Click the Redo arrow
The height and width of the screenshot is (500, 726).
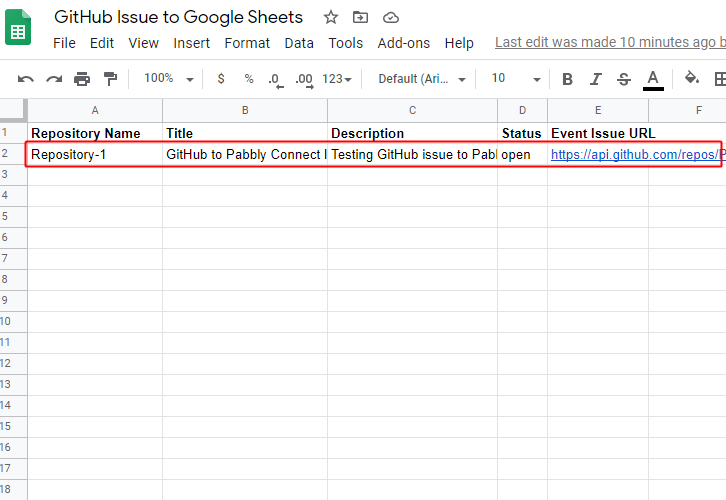coord(54,79)
